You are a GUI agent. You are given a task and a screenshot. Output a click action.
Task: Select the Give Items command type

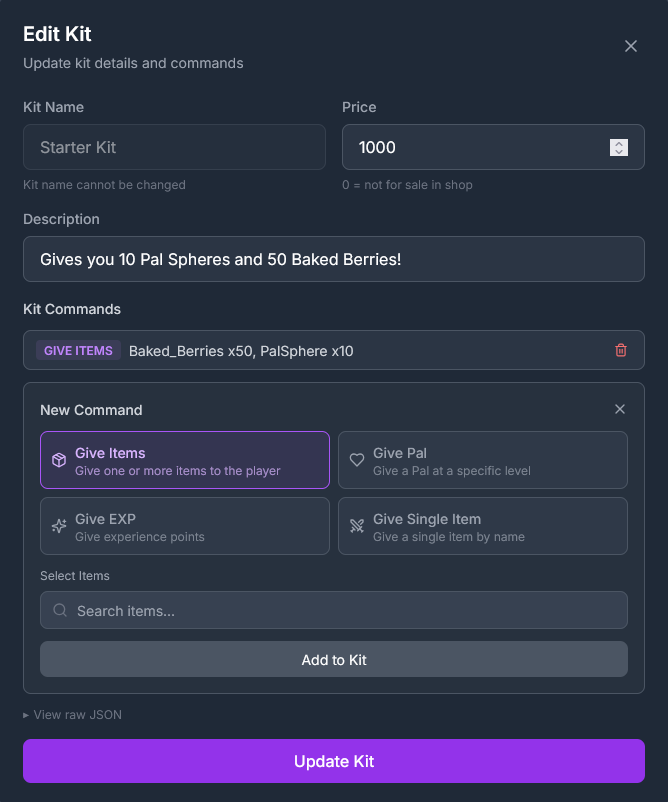[185, 460]
